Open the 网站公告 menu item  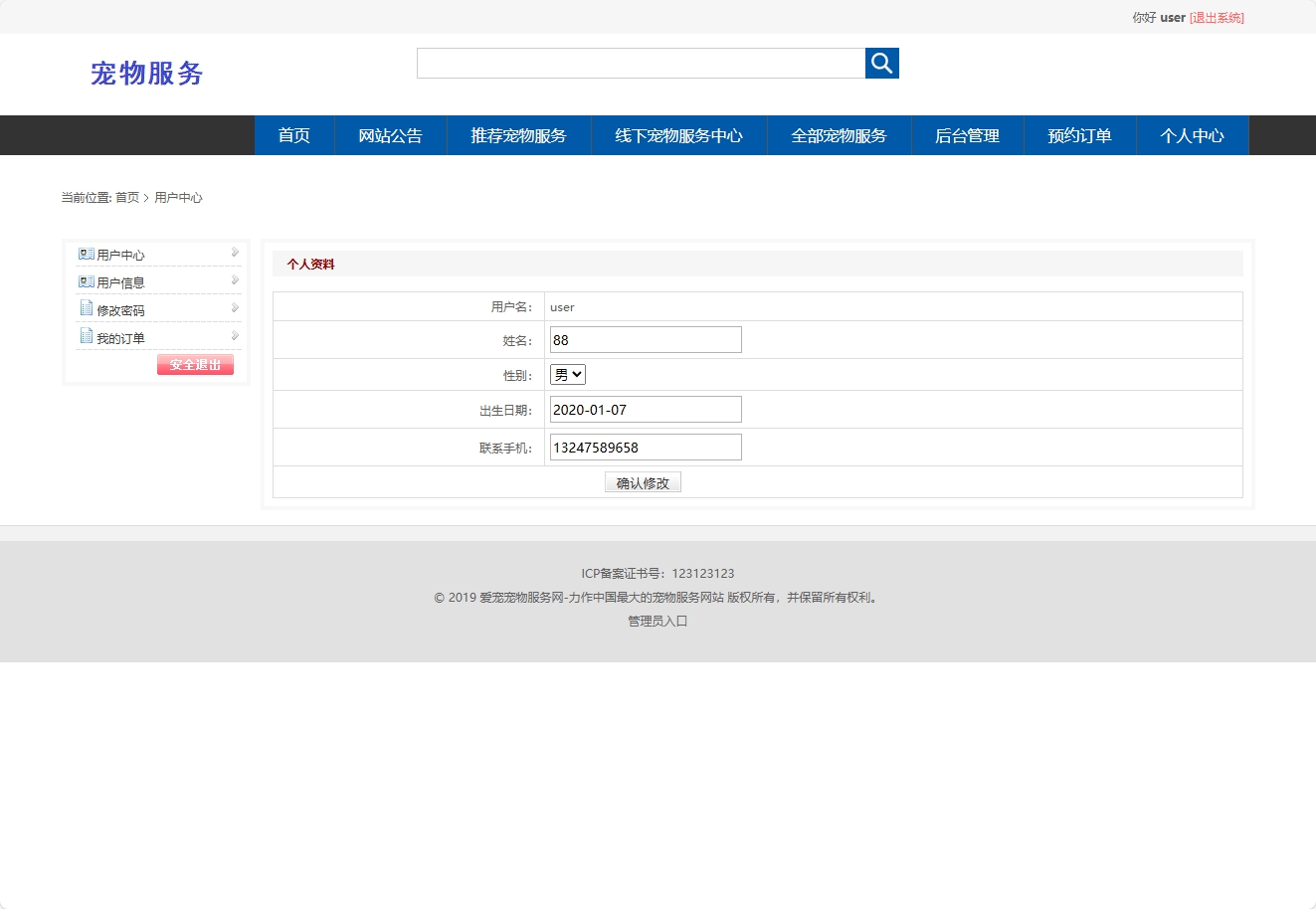391,135
